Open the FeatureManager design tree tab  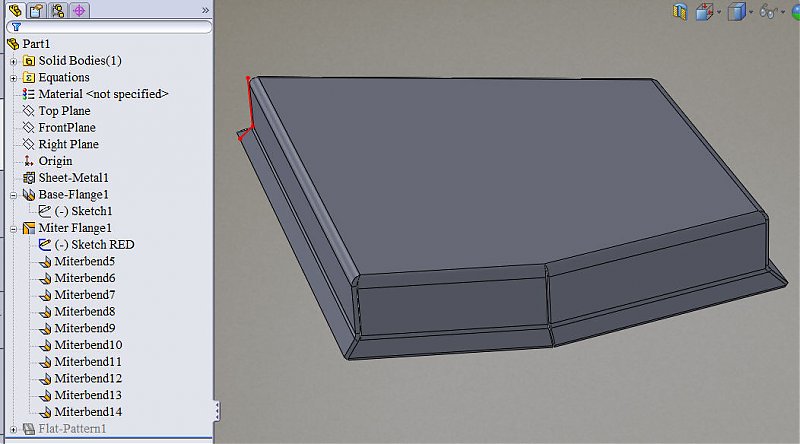click(x=15, y=10)
